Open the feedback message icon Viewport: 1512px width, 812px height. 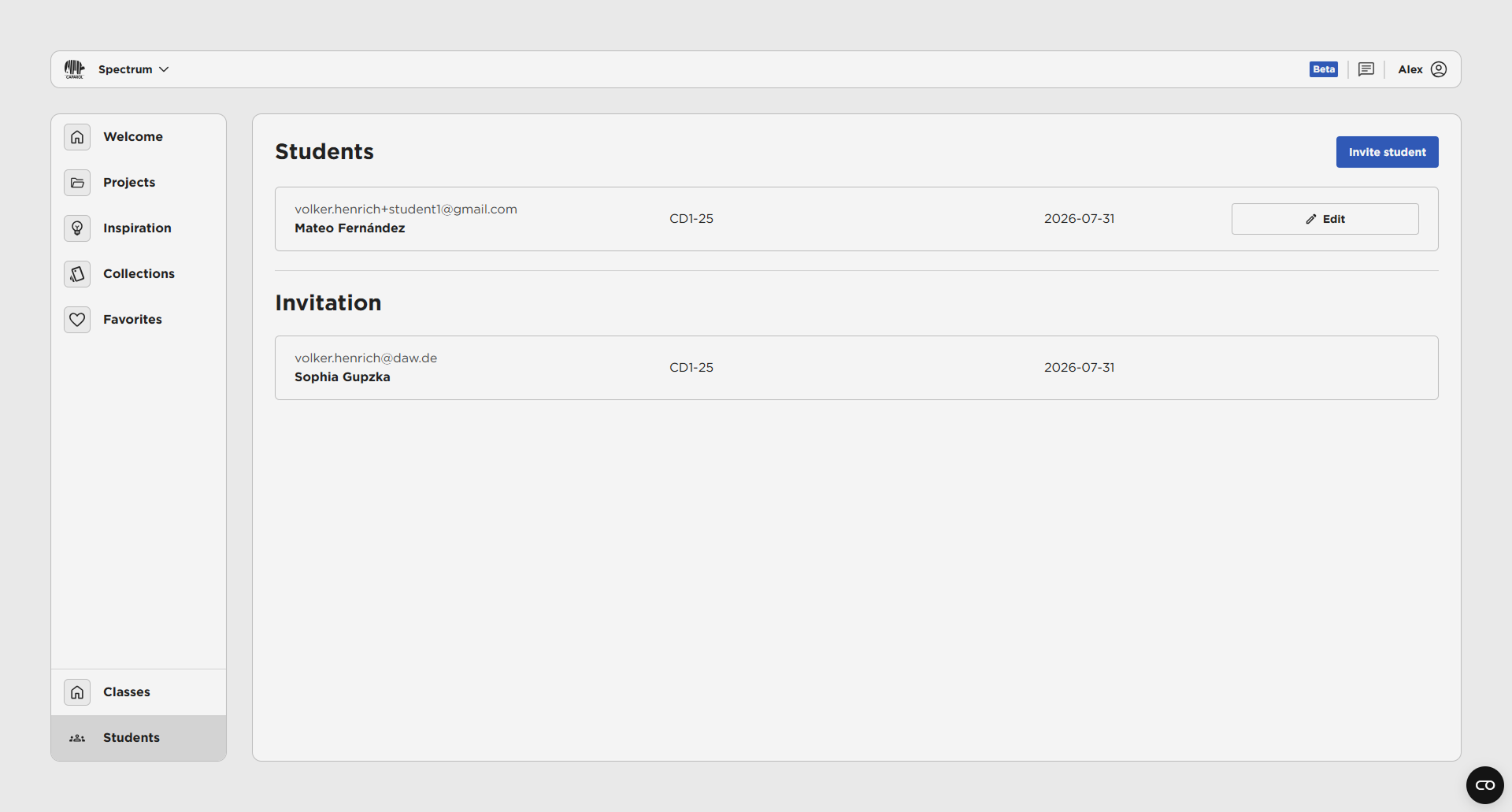point(1366,69)
